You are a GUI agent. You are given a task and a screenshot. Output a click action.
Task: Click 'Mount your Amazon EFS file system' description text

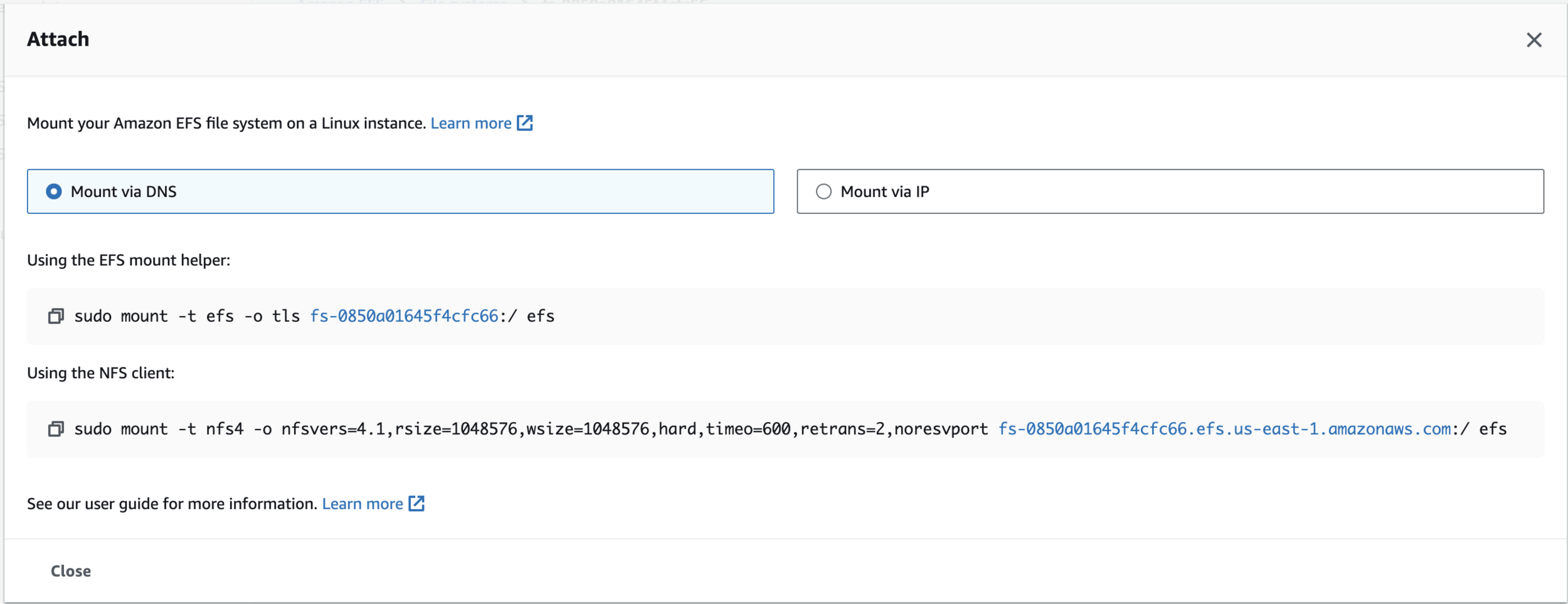pyautogui.click(x=226, y=123)
